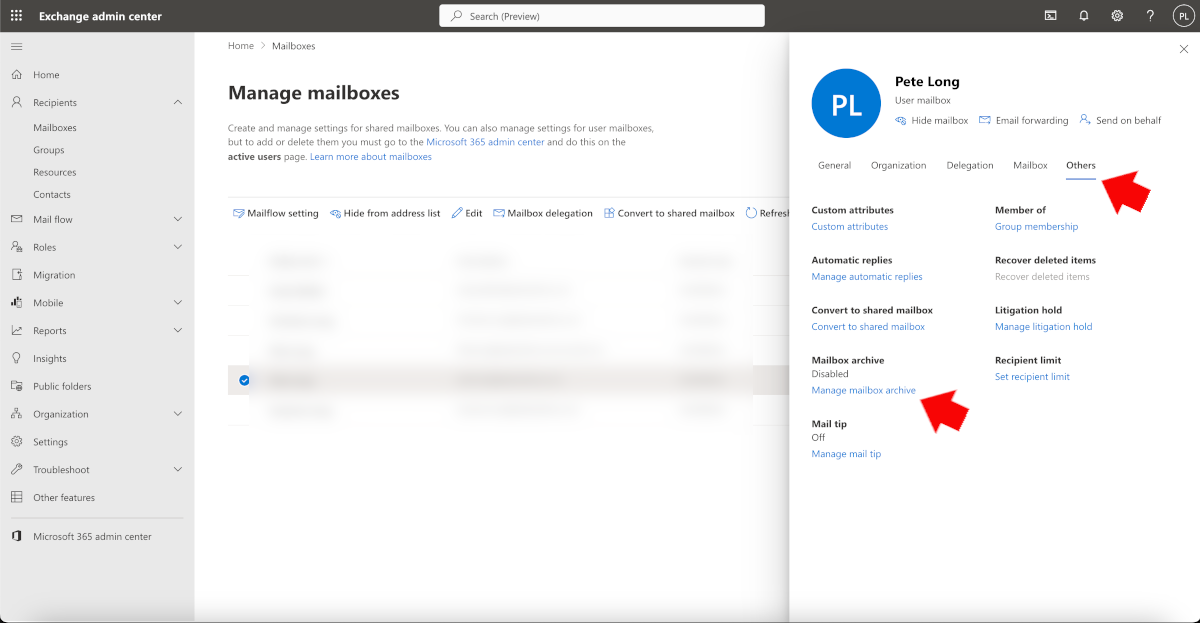The height and width of the screenshot is (623, 1200).
Task: Open Mailboxes under Recipients
Action: click(55, 128)
